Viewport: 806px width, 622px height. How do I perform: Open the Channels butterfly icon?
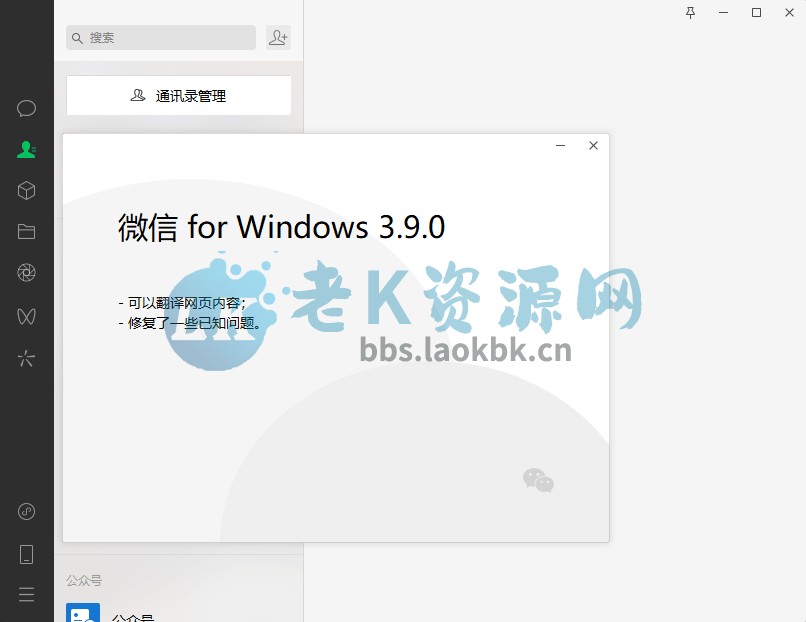click(26, 316)
